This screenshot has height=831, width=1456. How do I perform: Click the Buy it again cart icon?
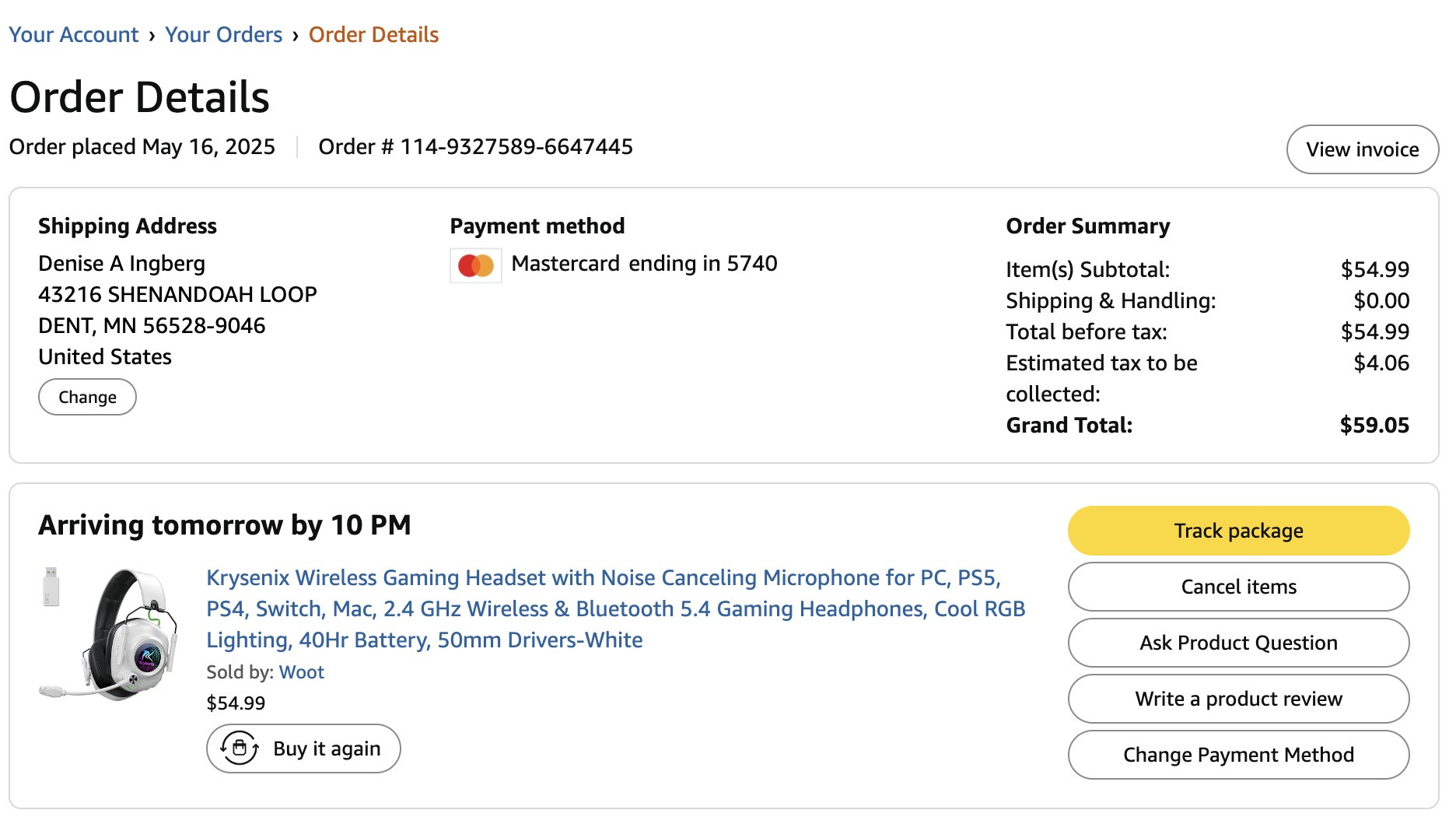240,749
